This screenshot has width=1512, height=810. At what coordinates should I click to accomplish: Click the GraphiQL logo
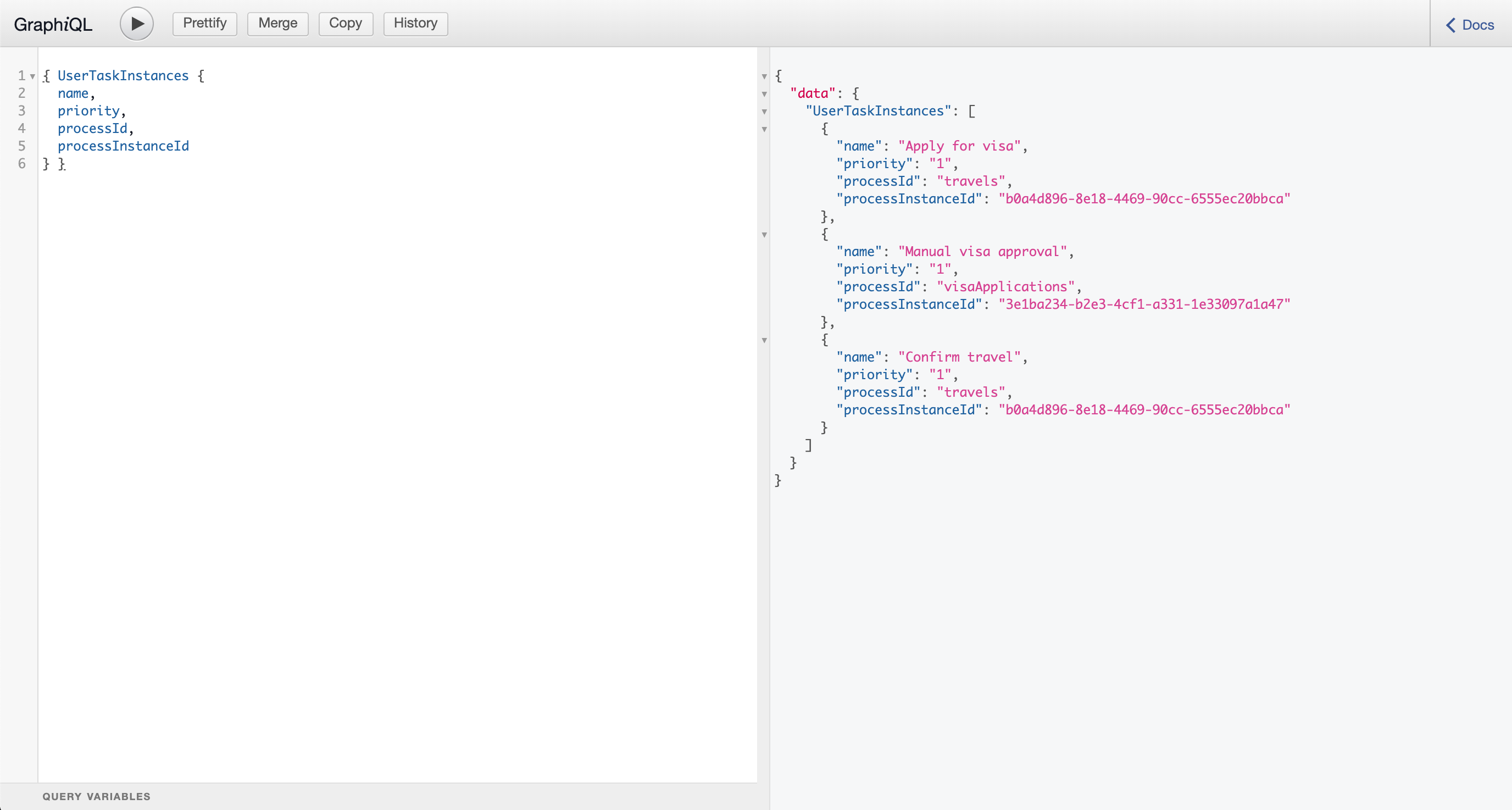[53, 24]
